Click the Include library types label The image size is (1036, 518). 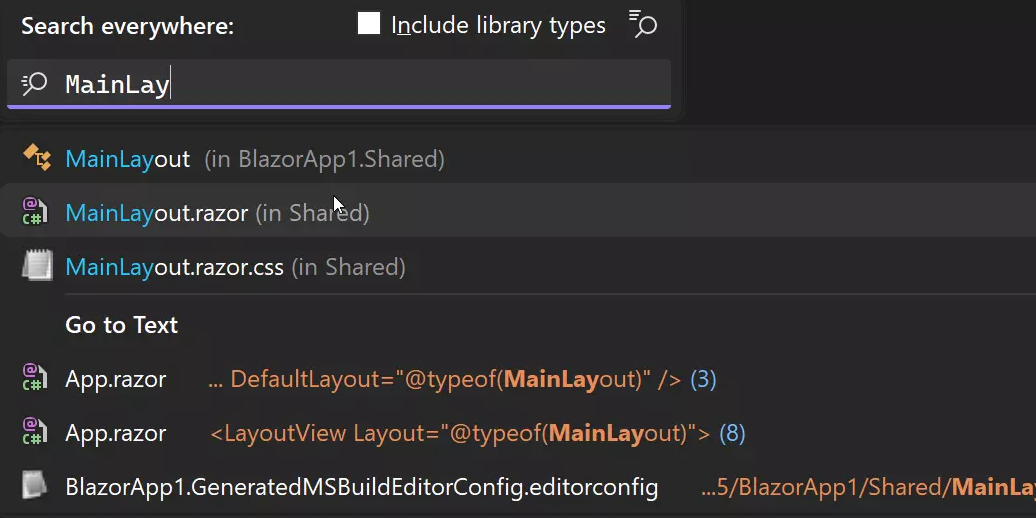(498, 26)
